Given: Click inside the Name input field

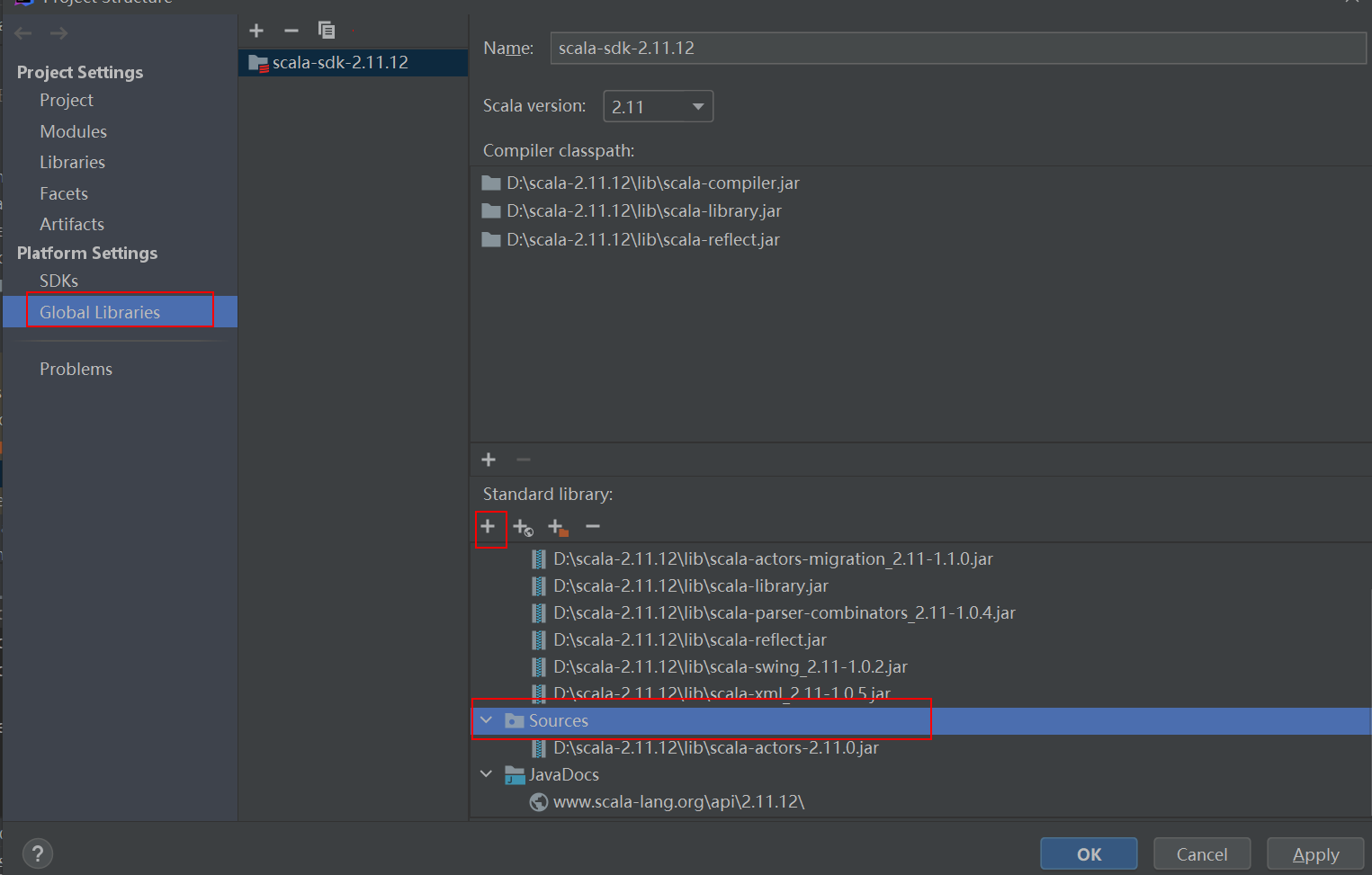Looking at the screenshot, I should tap(810, 48).
